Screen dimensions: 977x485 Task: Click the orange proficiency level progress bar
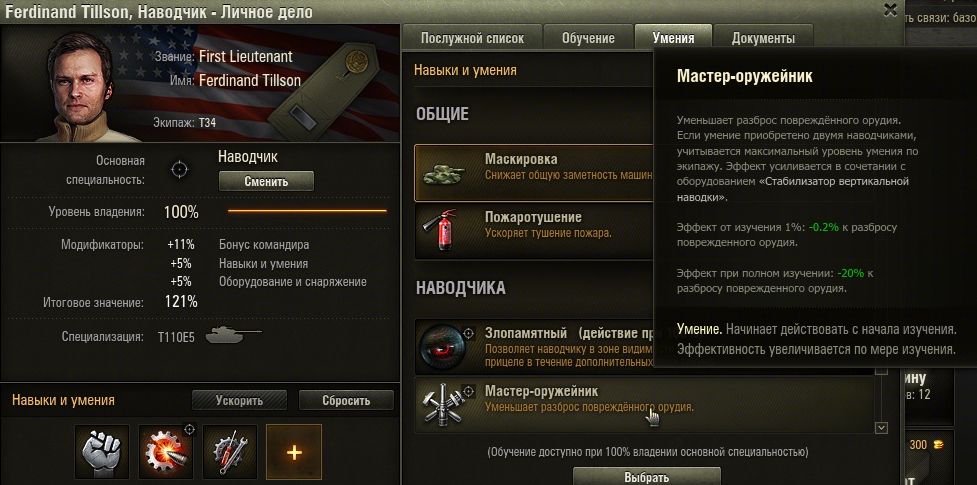[307, 211]
